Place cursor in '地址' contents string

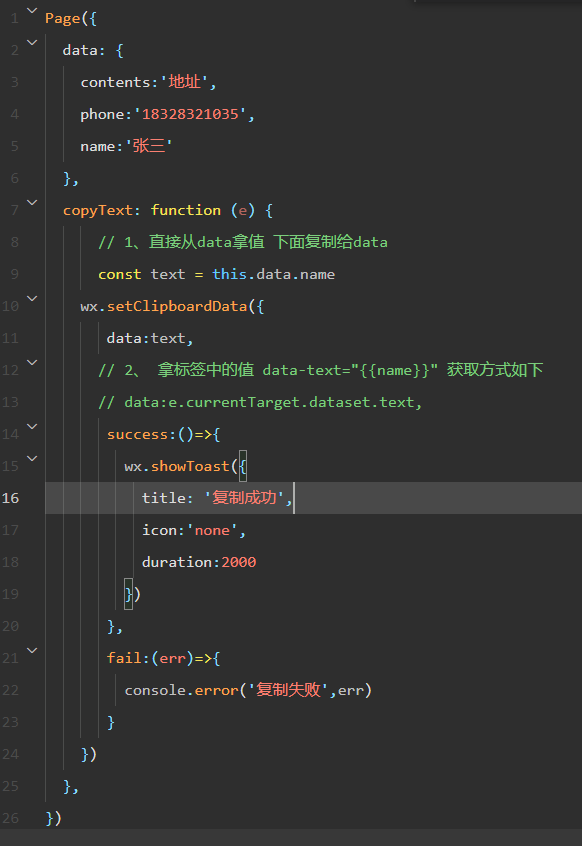coord(185,82)
